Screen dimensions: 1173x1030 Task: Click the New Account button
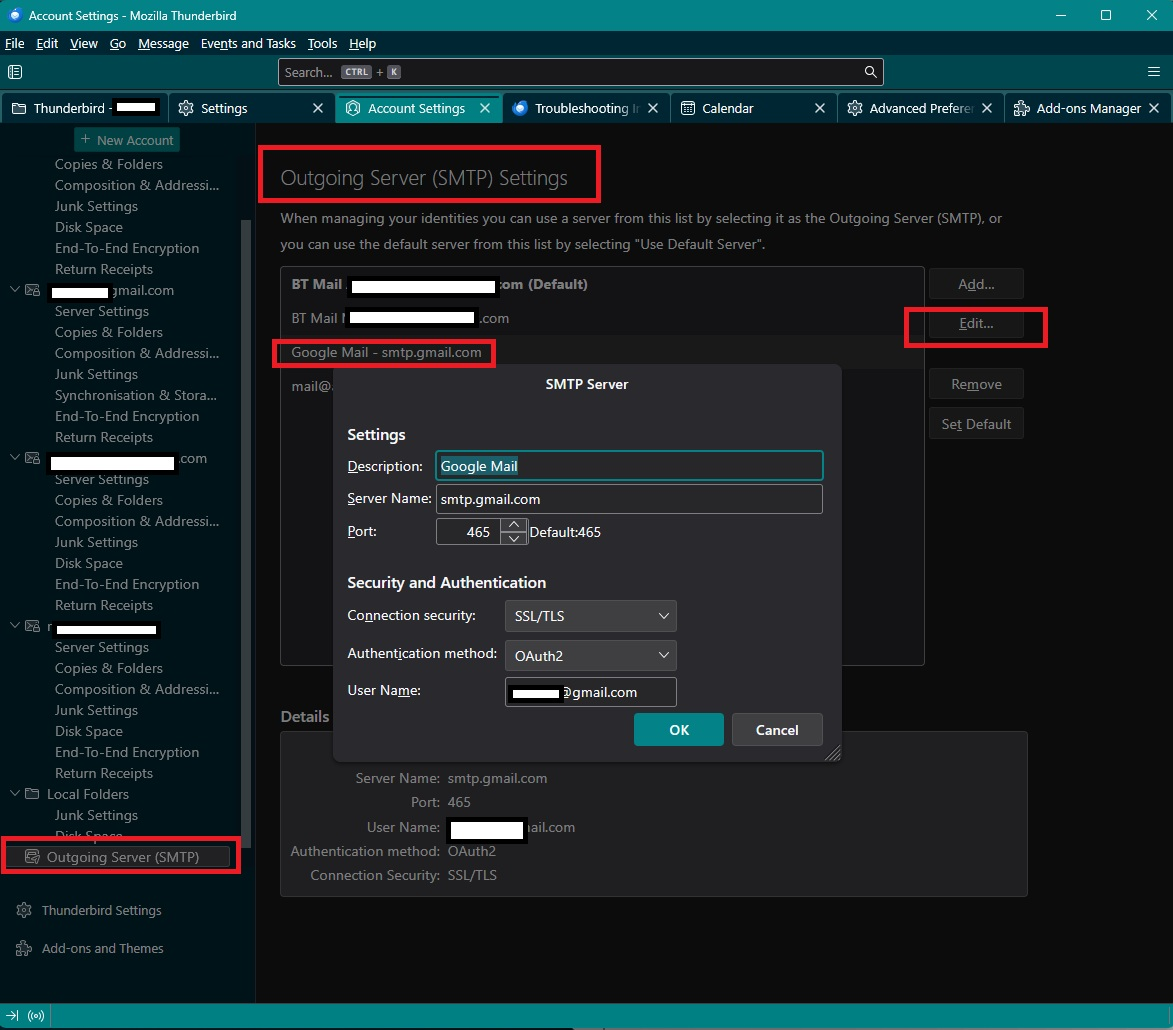(127, 140)
